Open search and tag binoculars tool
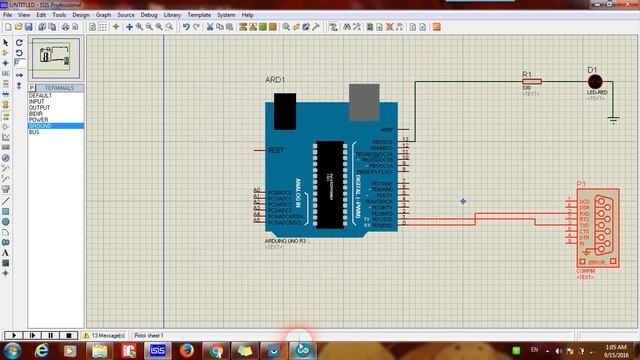This screenshot has width=640, height=360. (347, 27)
